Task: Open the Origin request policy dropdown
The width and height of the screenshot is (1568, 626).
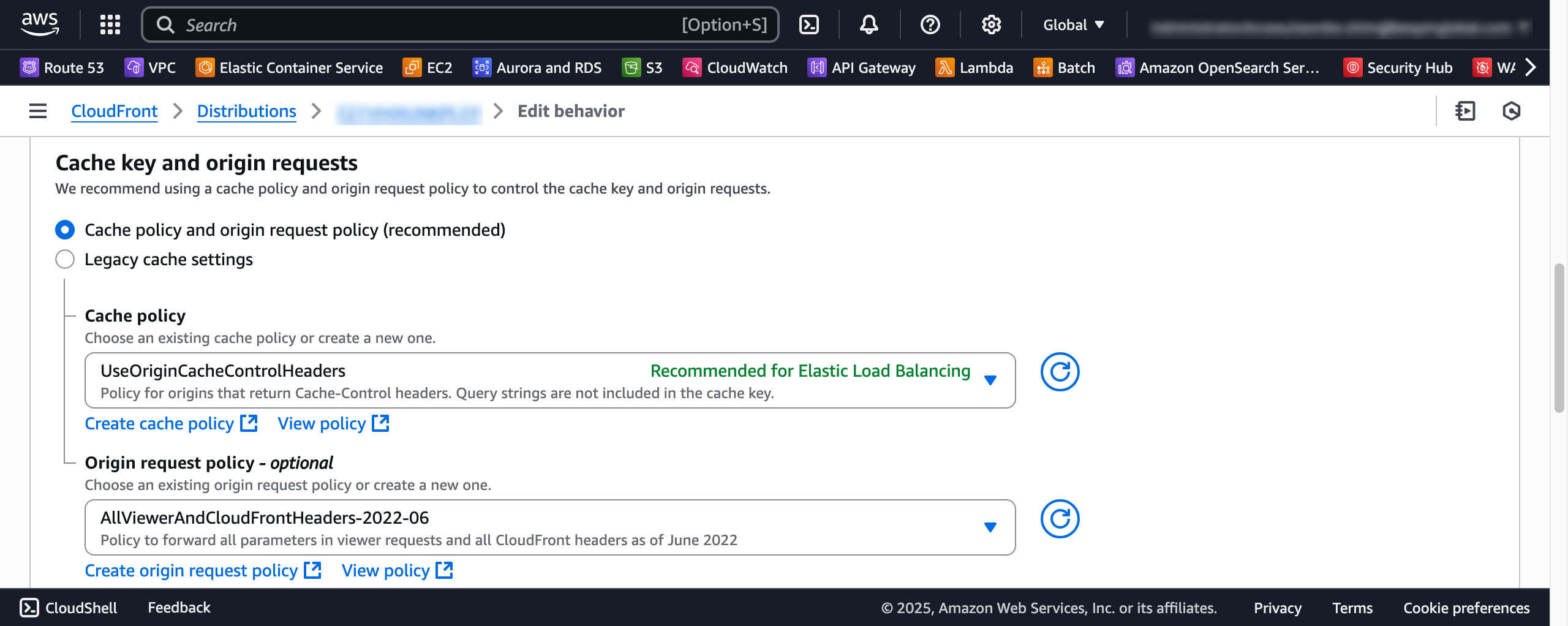Action: 550,527
